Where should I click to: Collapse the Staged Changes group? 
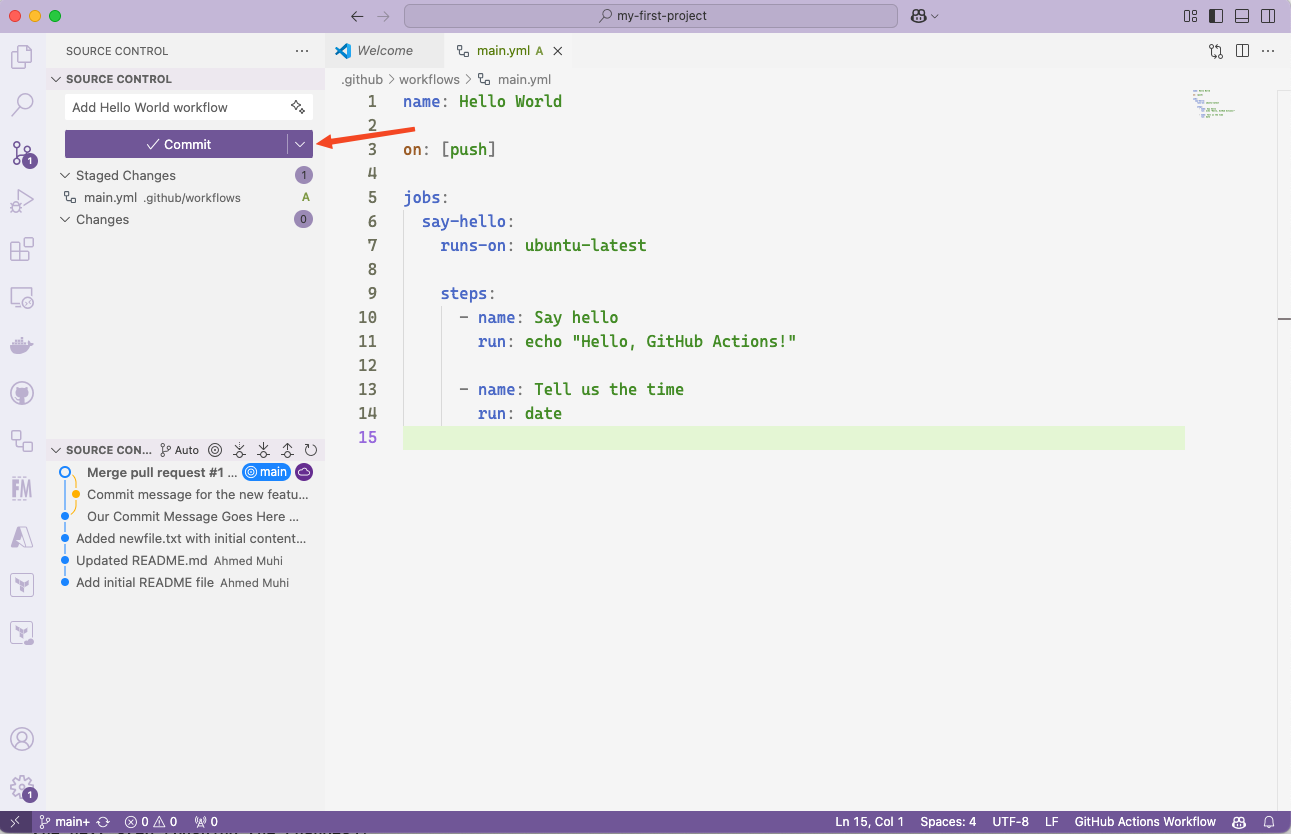65,175
